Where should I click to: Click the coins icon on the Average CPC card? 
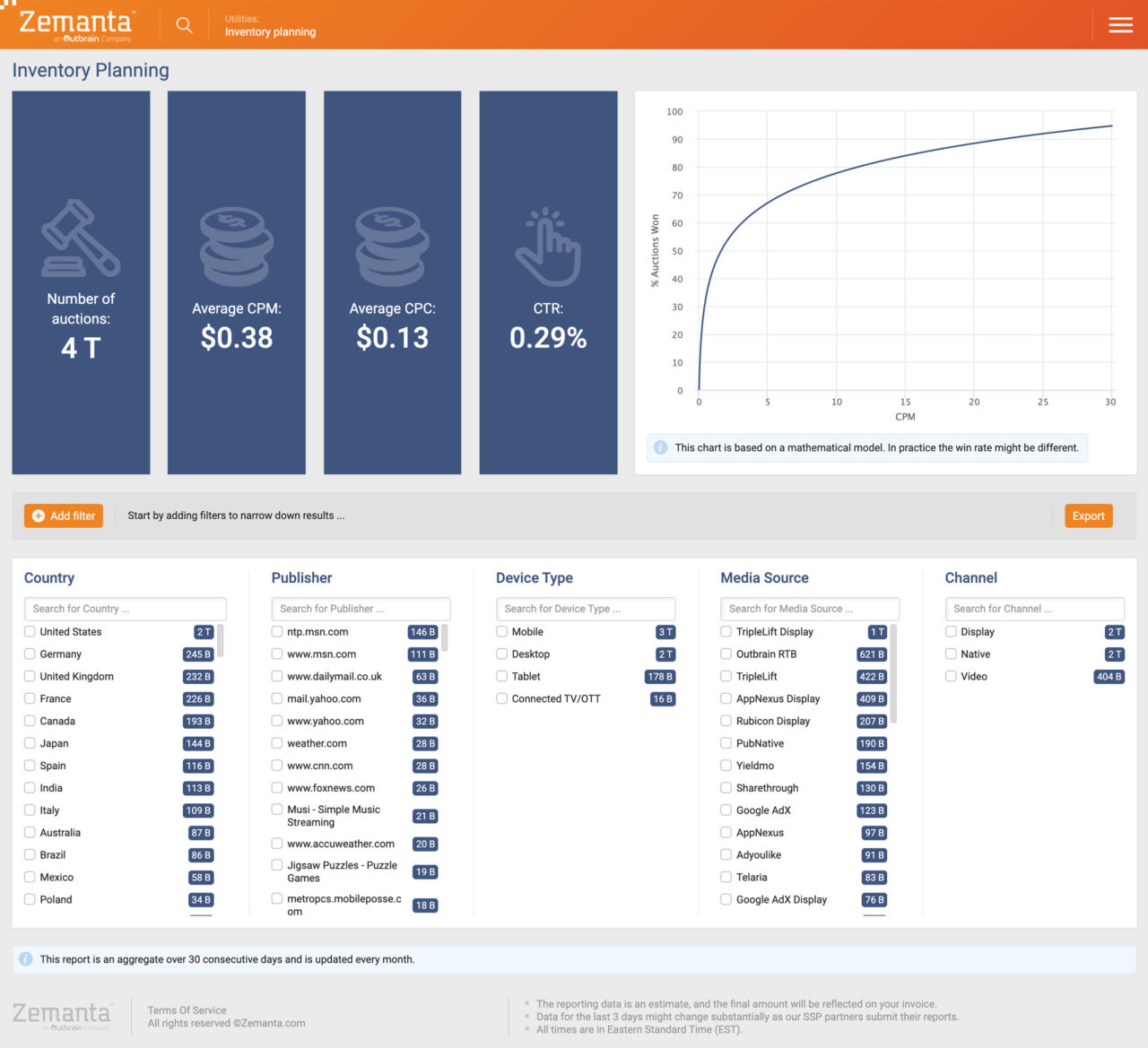(x=392, y=247)
